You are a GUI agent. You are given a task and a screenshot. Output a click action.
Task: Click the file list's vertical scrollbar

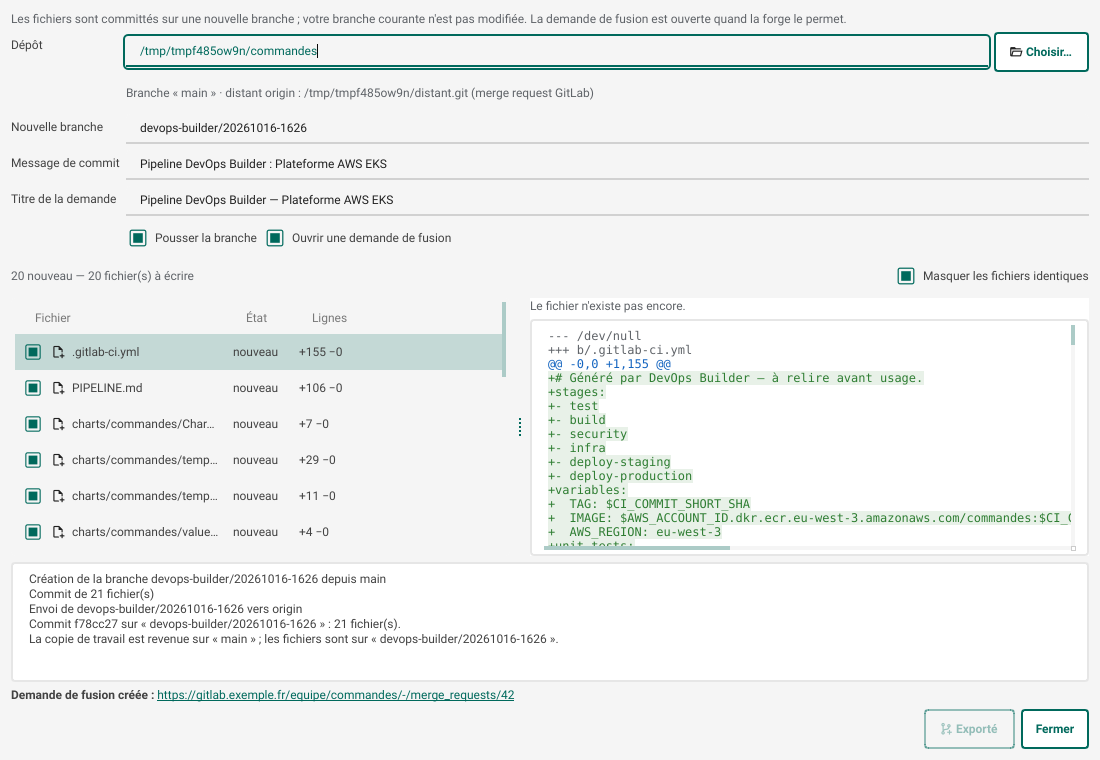[504, 339]
